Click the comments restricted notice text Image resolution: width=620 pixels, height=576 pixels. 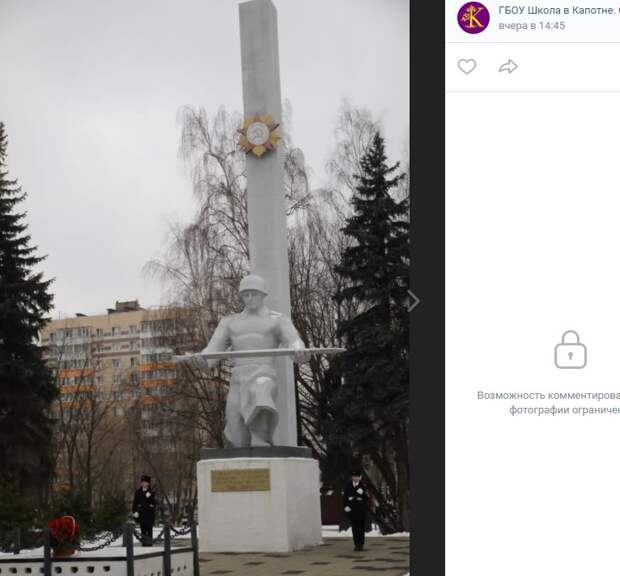click(549, 402)
